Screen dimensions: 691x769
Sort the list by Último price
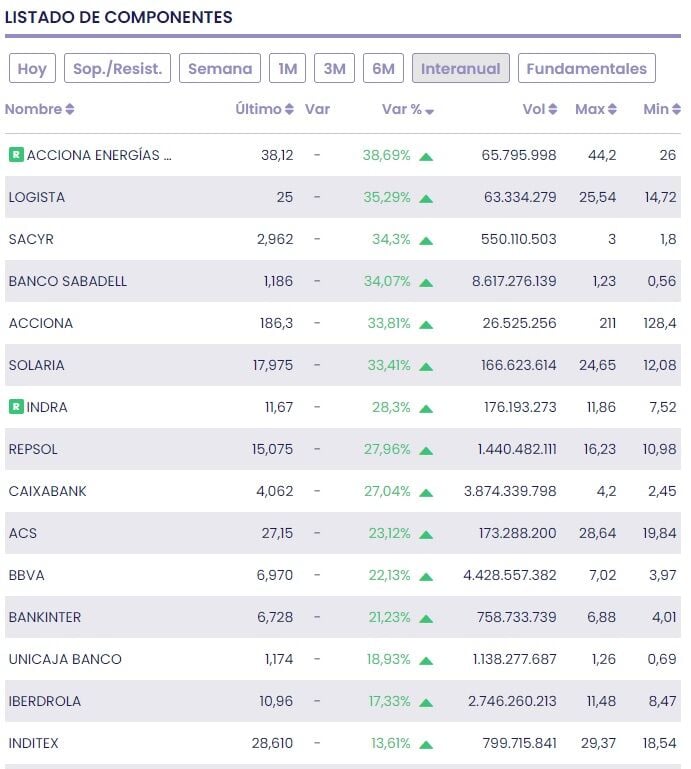[264, 109]
